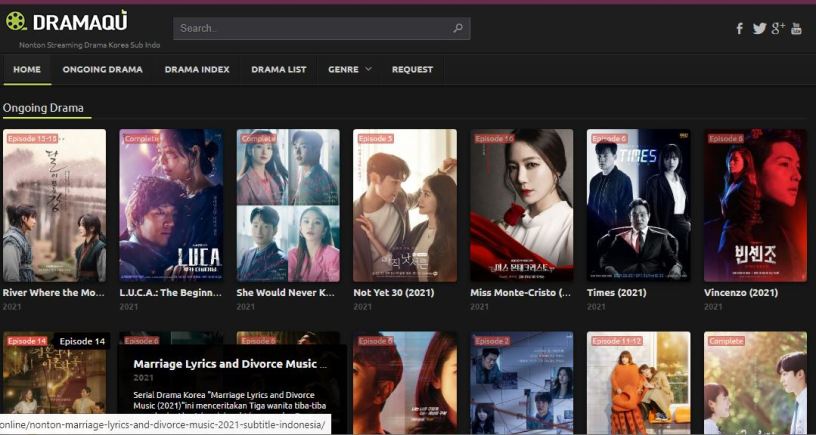
Task: Open the Not Yet 30 poster
Action: (x=405, y=205)
